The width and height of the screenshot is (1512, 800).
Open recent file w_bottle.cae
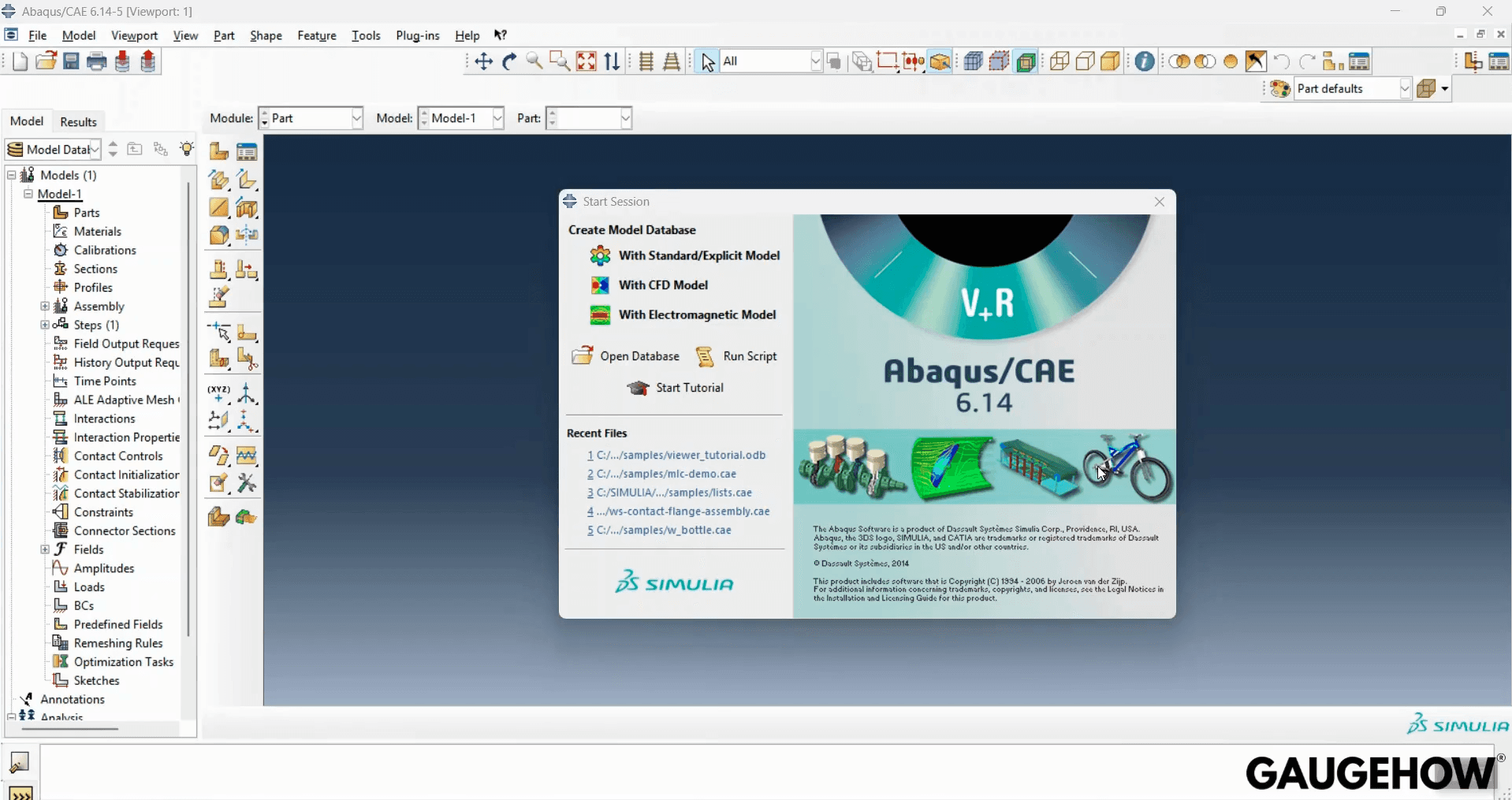(x=665, y=530)
